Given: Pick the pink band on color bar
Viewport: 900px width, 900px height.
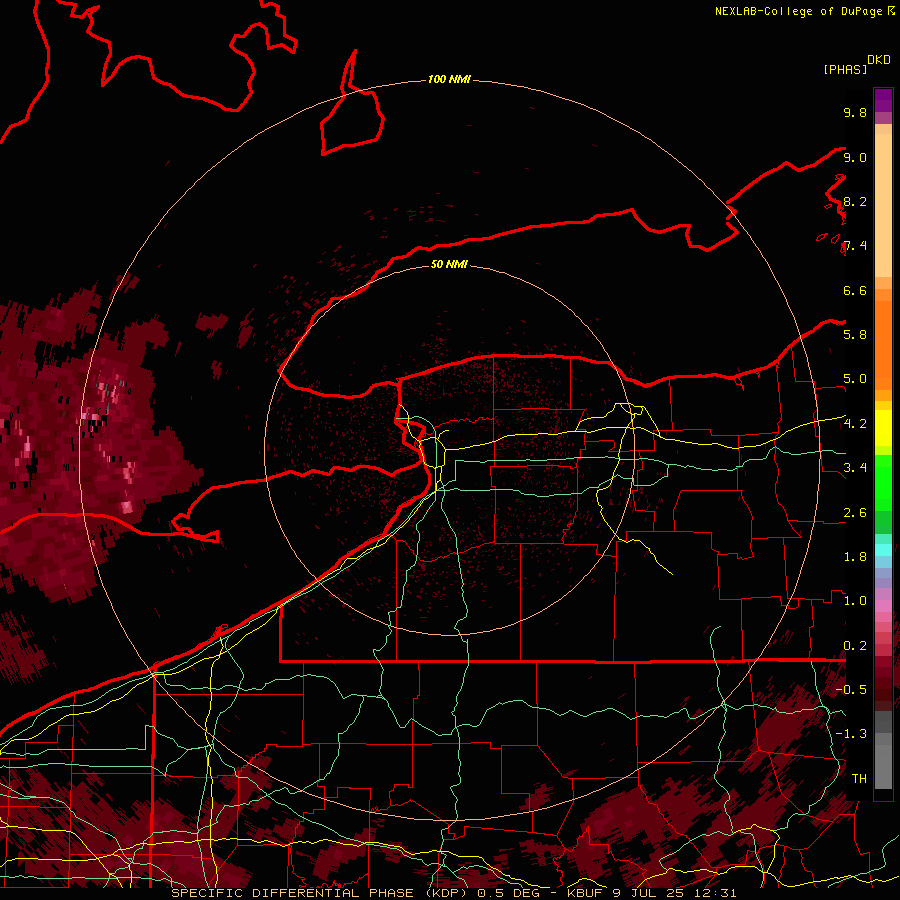Looking at the screenshot, I should click(x=883, y=606).
